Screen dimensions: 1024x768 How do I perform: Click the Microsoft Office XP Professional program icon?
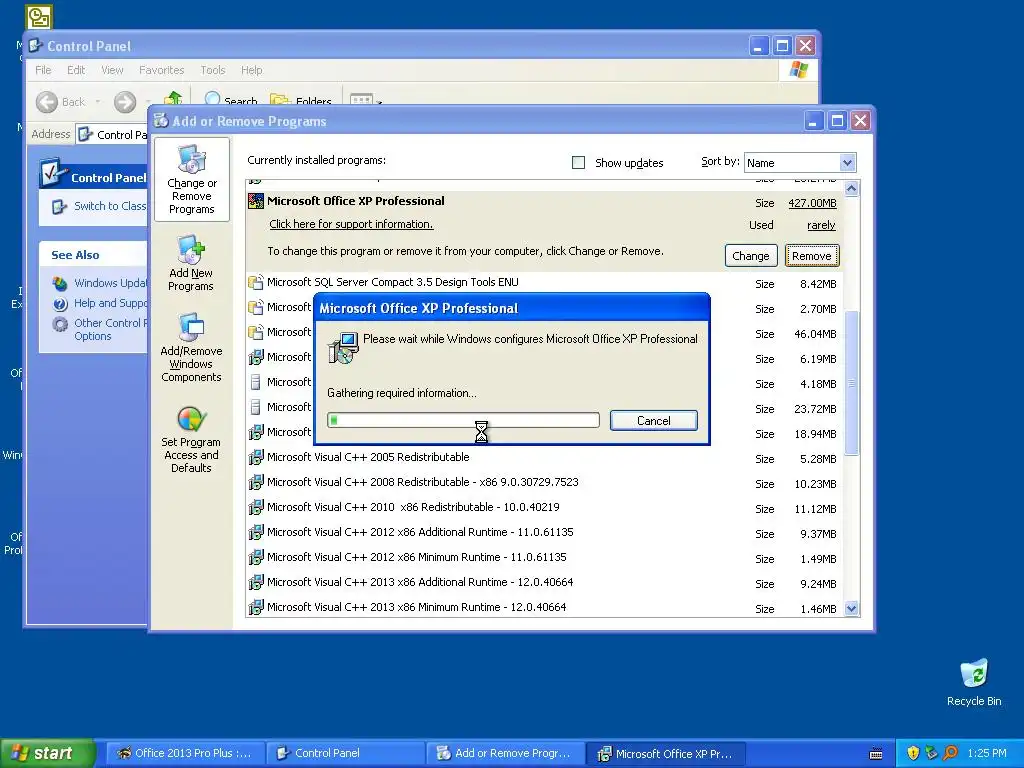256,201
